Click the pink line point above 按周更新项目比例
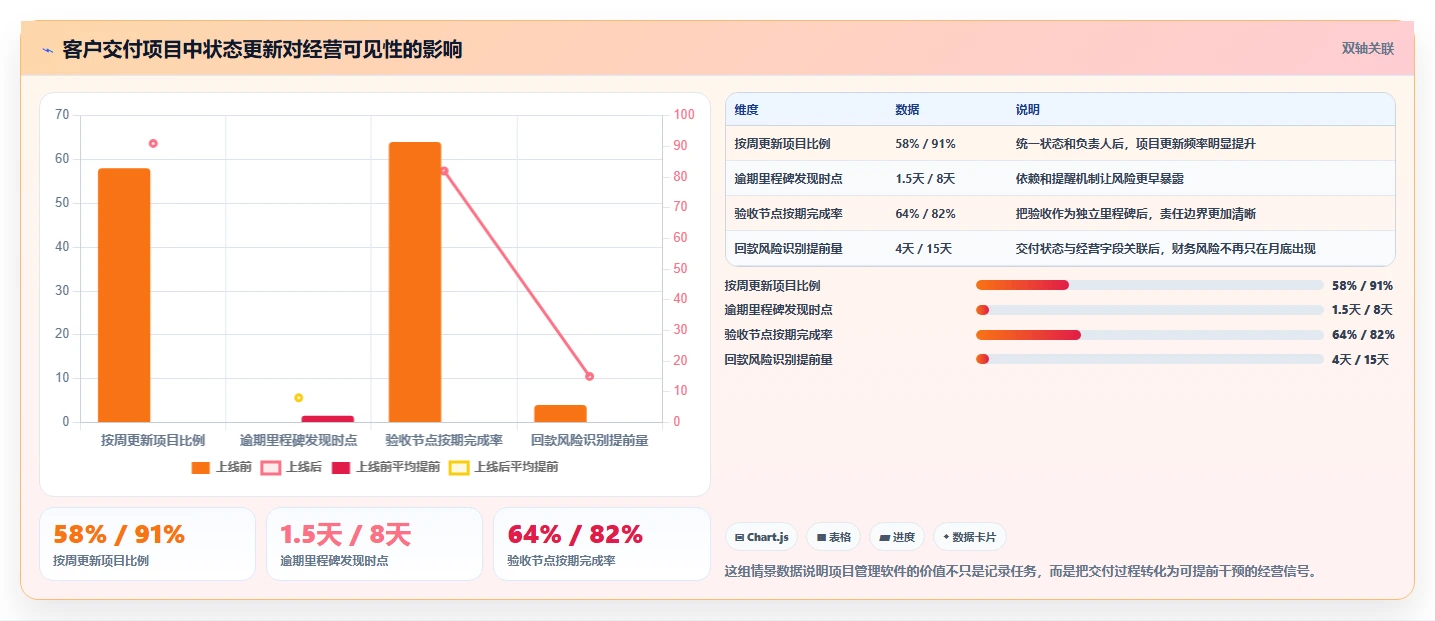This screenshot has height=621, width=1435. tap(153, 143)
